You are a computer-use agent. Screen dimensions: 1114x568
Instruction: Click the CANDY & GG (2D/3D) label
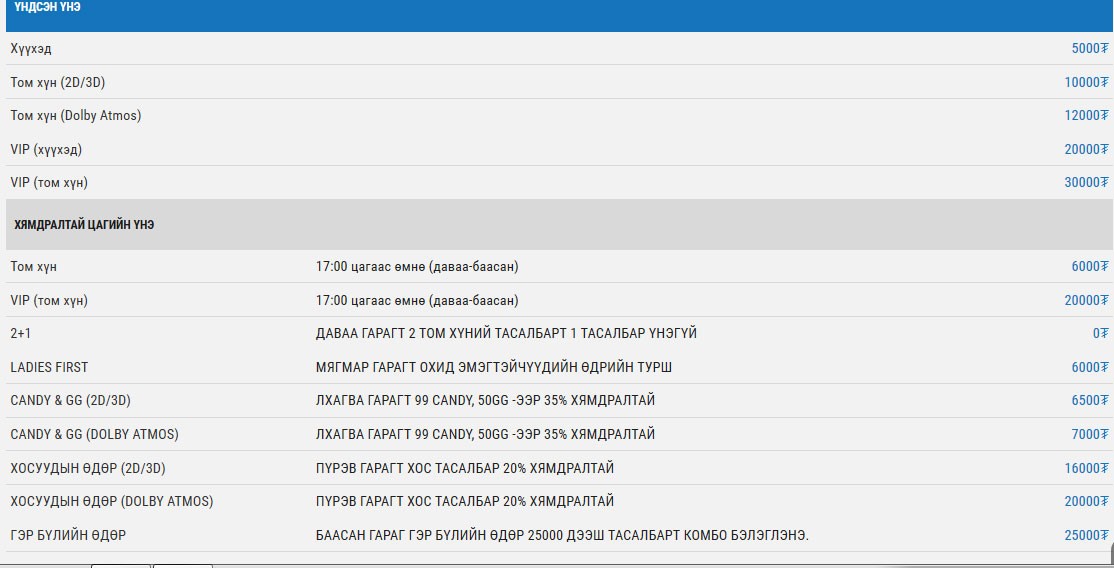click(x=70, y=401)
